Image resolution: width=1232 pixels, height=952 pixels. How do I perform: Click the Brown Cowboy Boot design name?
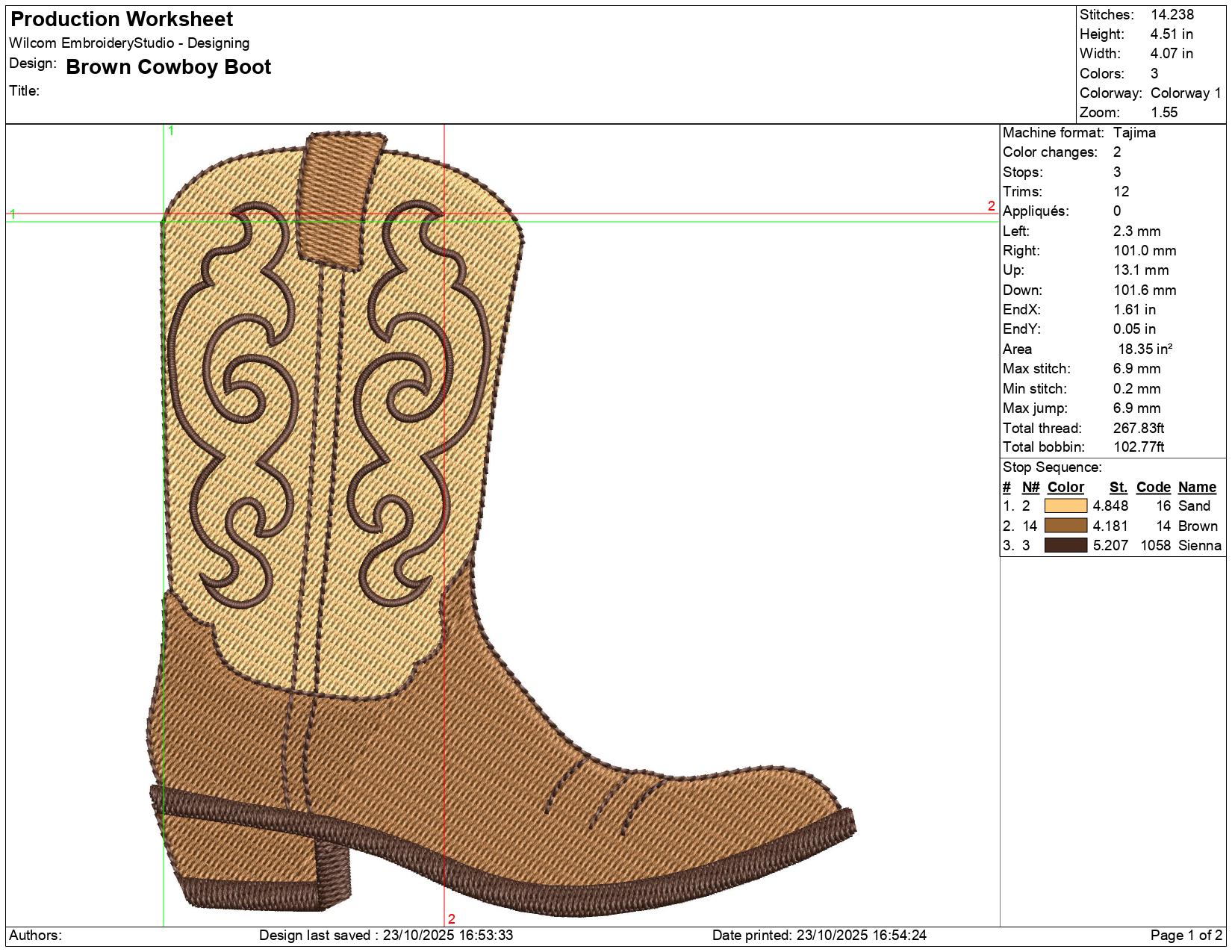169,67
